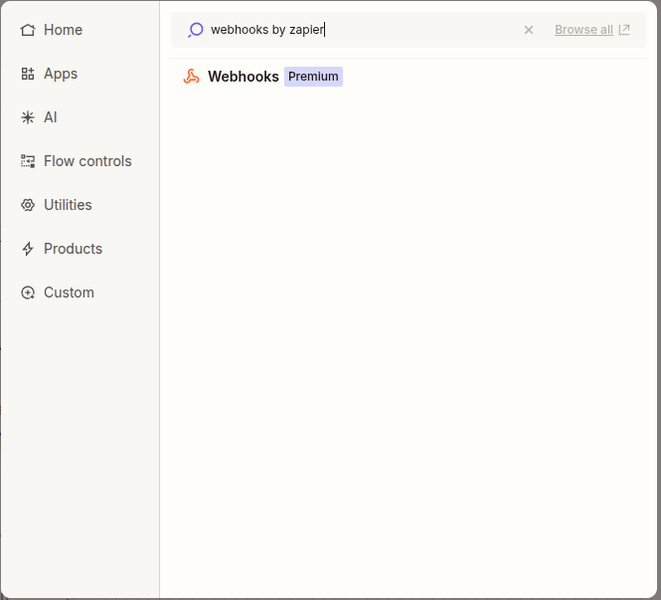Click the Home house icon
Image resolution: width=661 pixels, height=600 pixels.
point(28,30)
